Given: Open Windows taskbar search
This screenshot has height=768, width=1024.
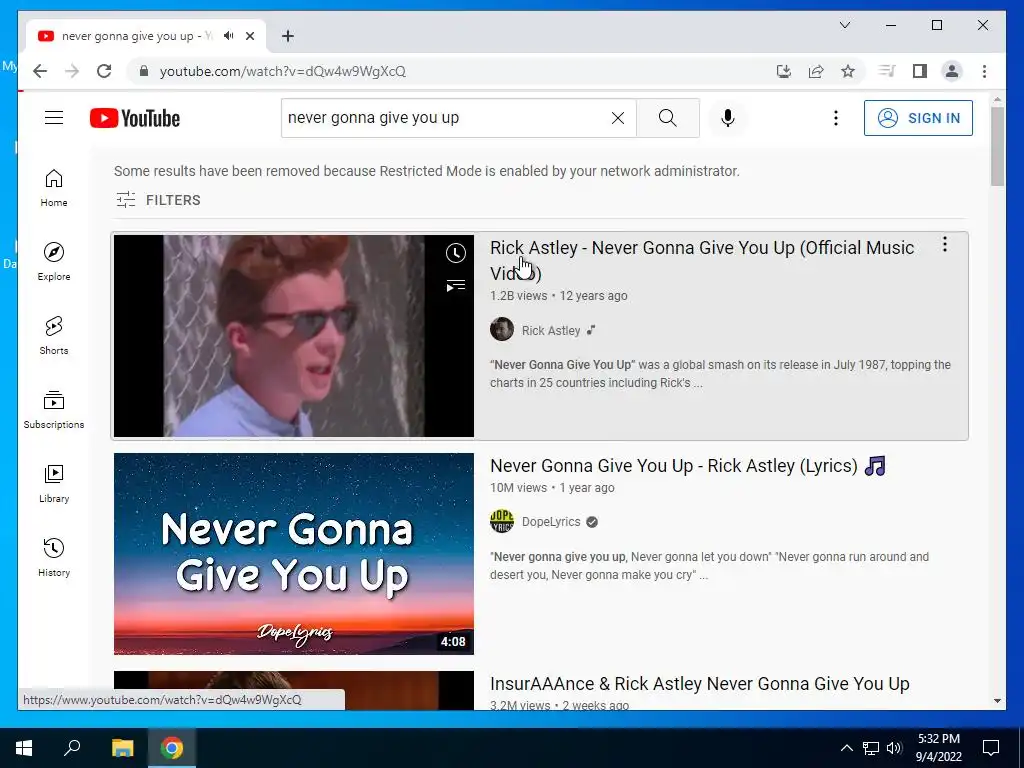Looking at the screenshot, I should click(72, 748).
